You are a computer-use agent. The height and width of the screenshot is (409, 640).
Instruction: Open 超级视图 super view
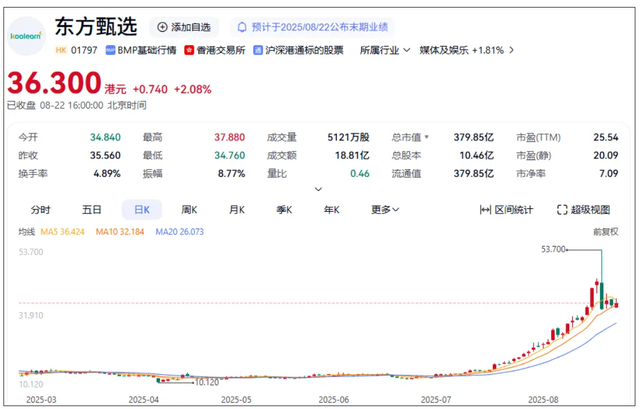click(x=584, y=210)
